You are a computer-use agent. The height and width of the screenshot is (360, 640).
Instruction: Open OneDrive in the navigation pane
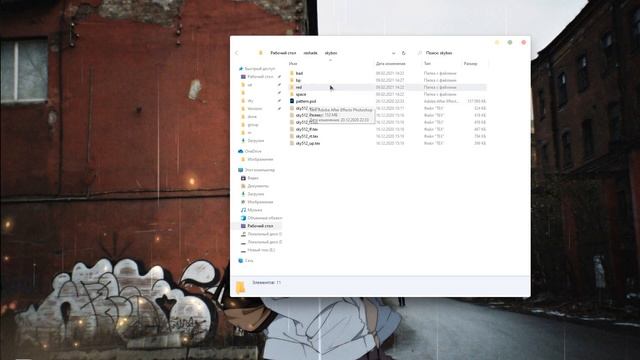pos(253,151)
